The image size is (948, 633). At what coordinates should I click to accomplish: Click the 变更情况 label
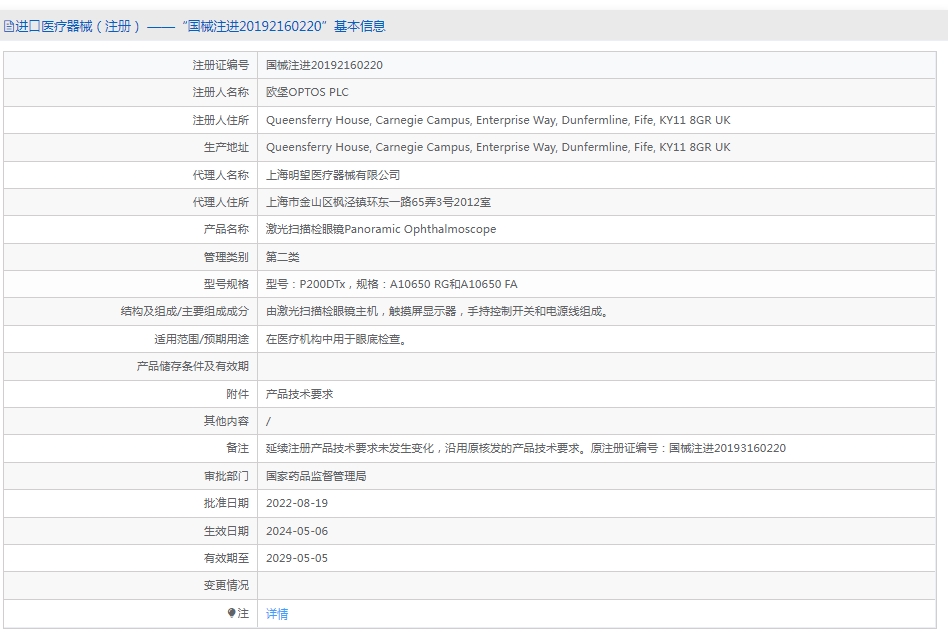click(226, 585)
